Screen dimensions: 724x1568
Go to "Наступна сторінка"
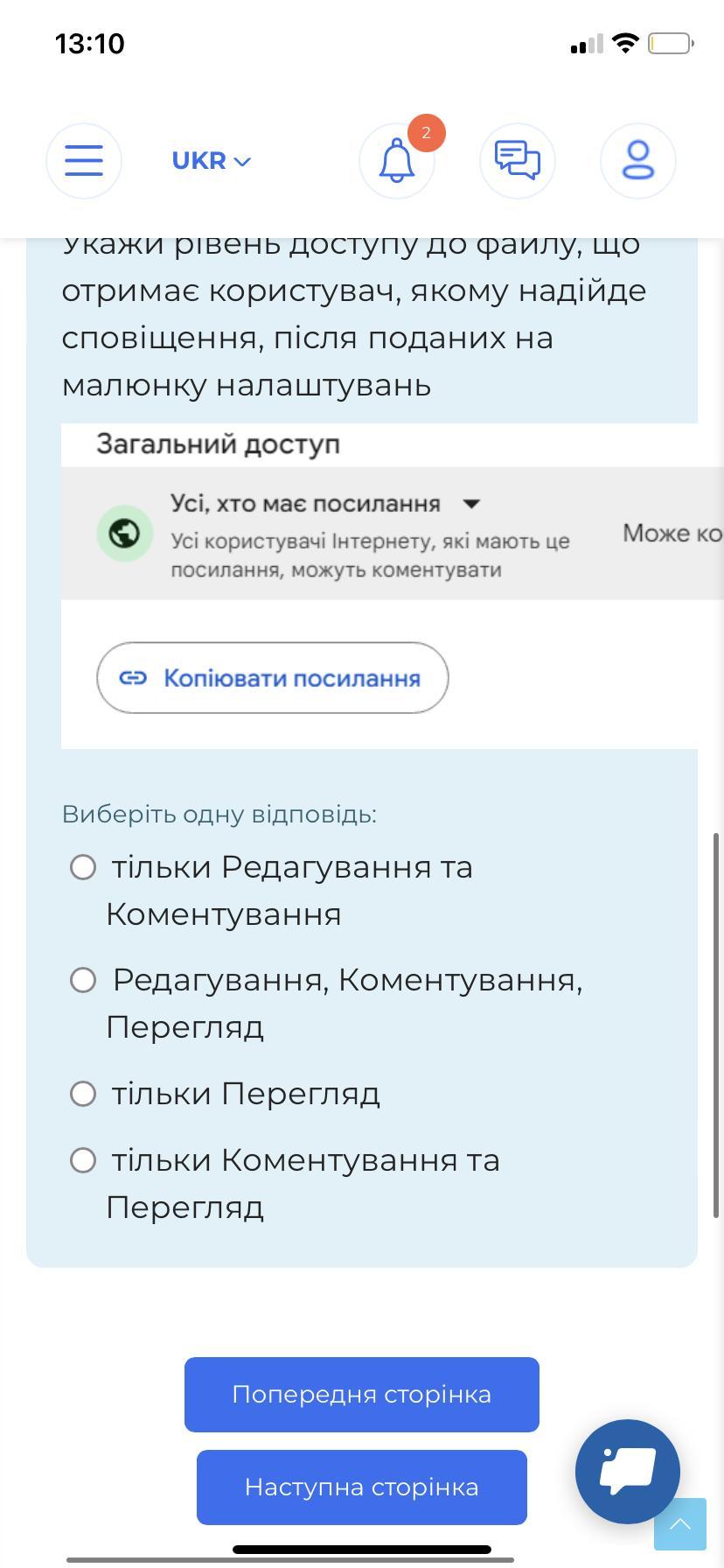coord(362,1487)
